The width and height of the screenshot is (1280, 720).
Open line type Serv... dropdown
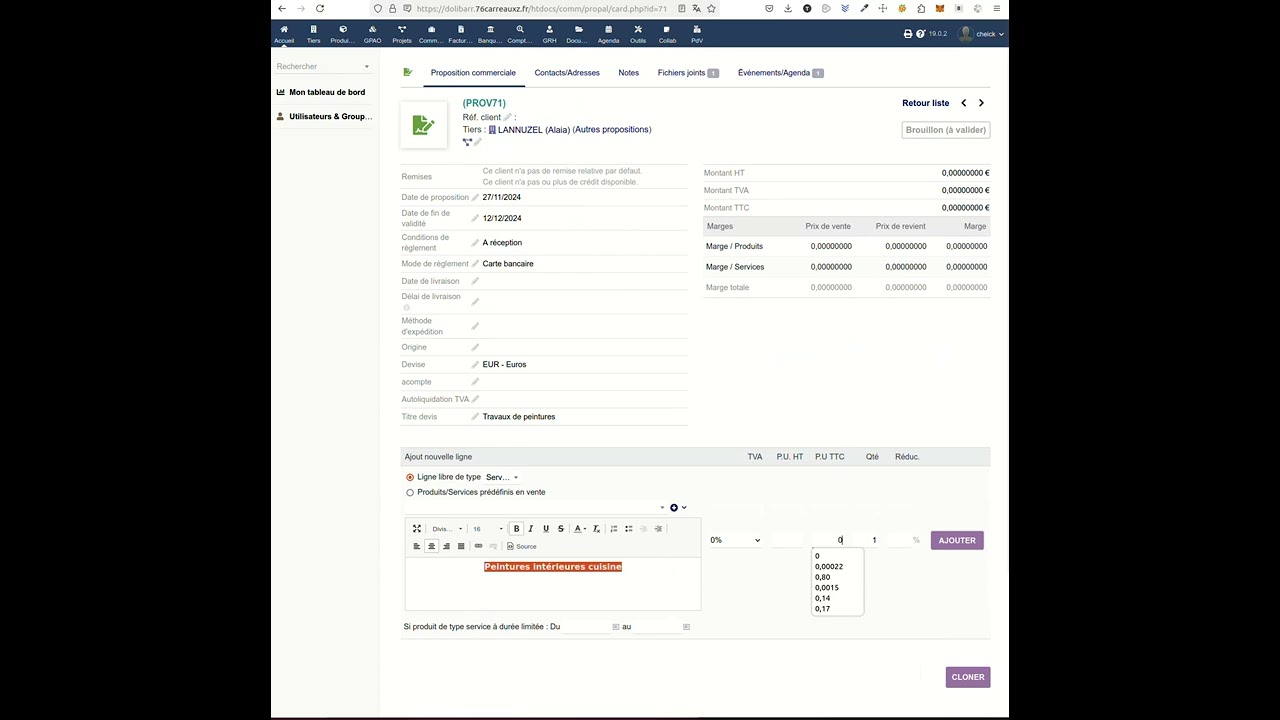[x=502, y=478]
